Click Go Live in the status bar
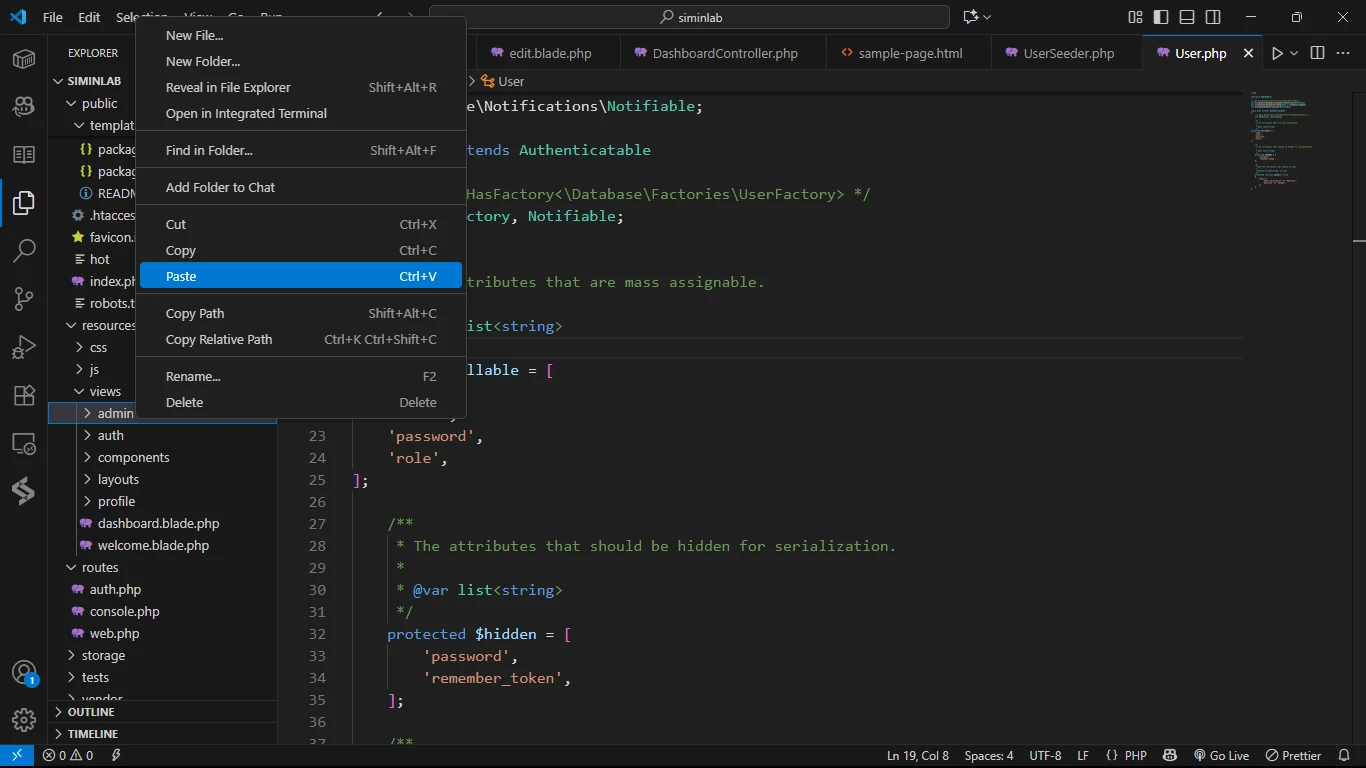 [1222, 755]
